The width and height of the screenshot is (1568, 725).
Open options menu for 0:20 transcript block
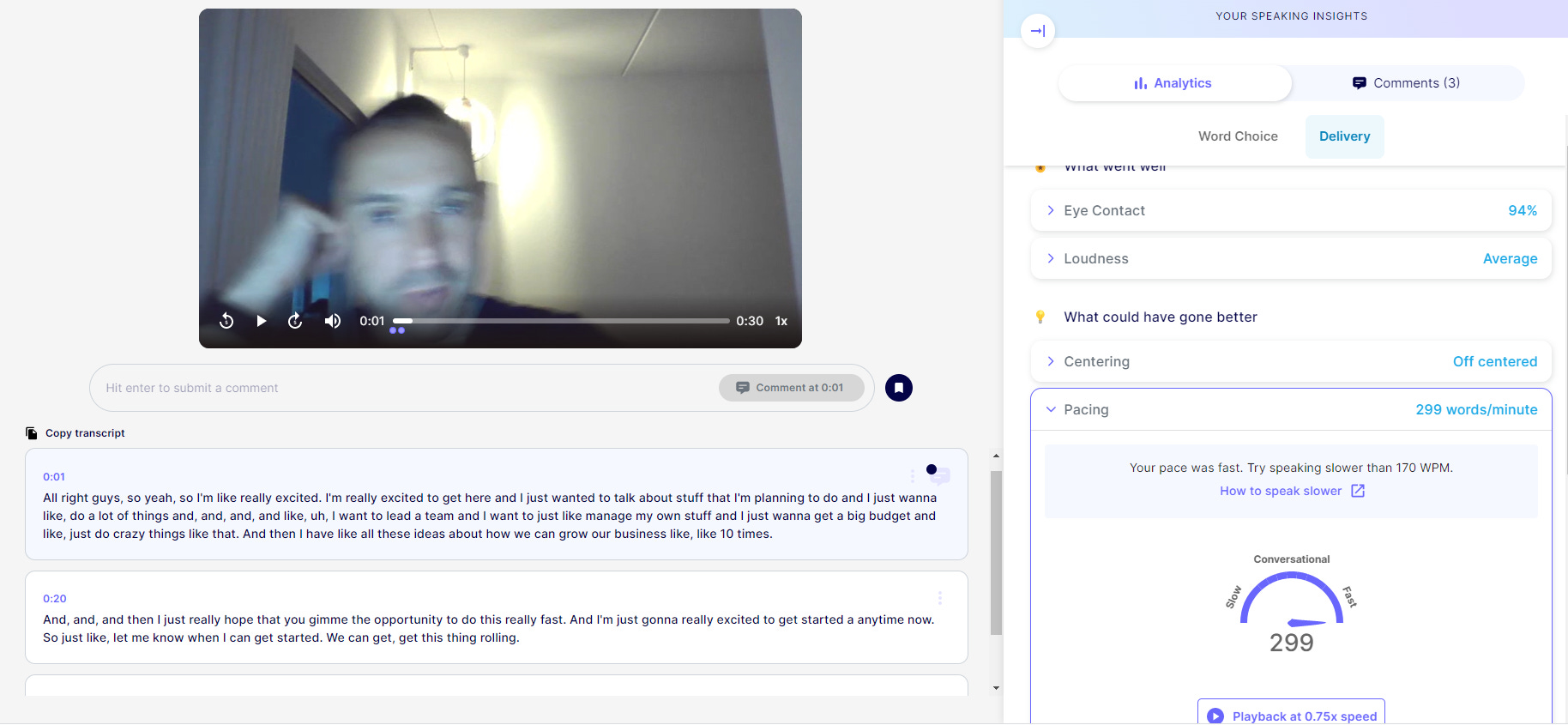coord(940,598)
